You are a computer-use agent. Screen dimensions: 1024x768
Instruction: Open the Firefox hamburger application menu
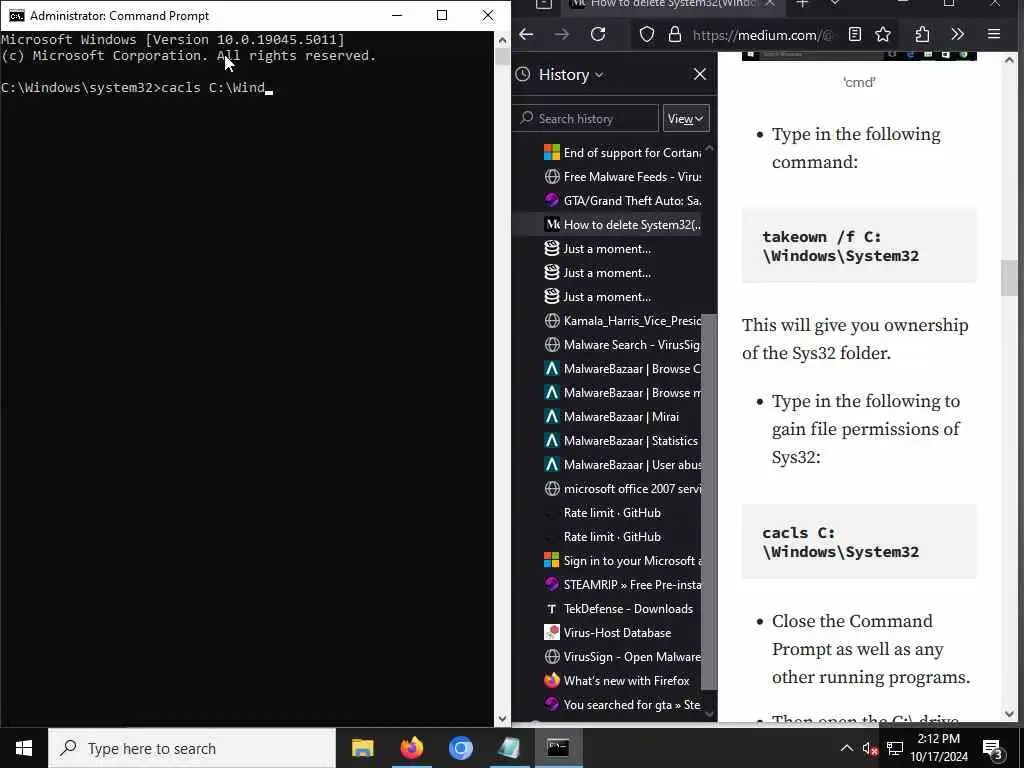[993, 35]
